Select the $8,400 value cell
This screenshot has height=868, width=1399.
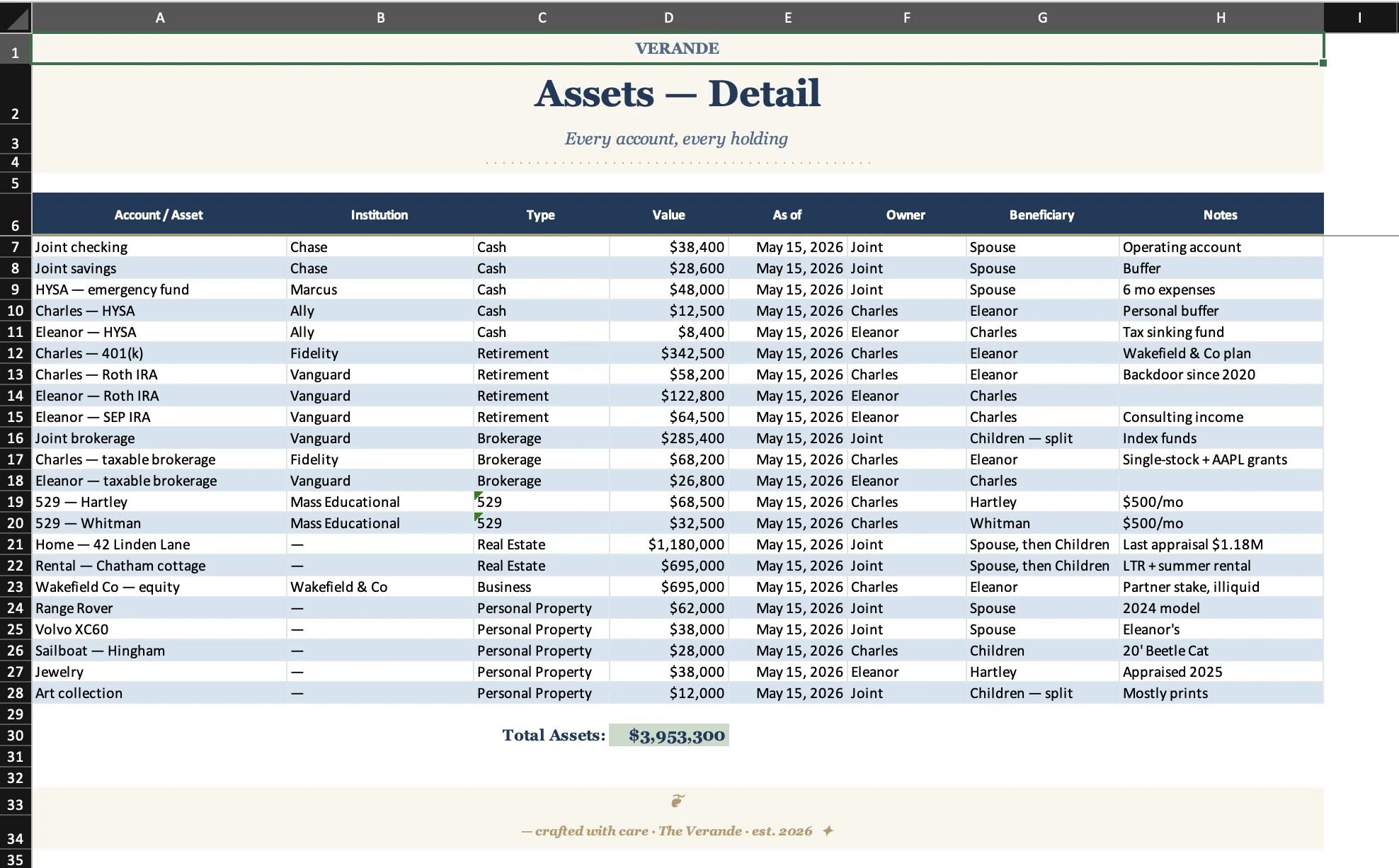pyautogui.click(x=669, y=332)
